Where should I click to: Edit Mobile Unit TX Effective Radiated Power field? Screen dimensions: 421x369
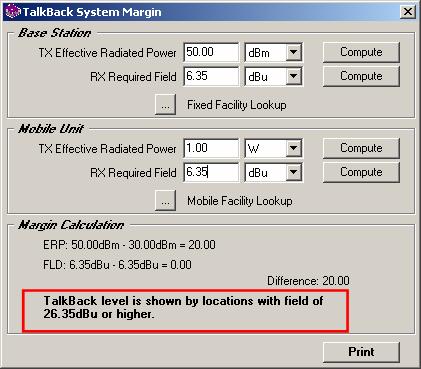pyautogui.click(x=211, y=148)
